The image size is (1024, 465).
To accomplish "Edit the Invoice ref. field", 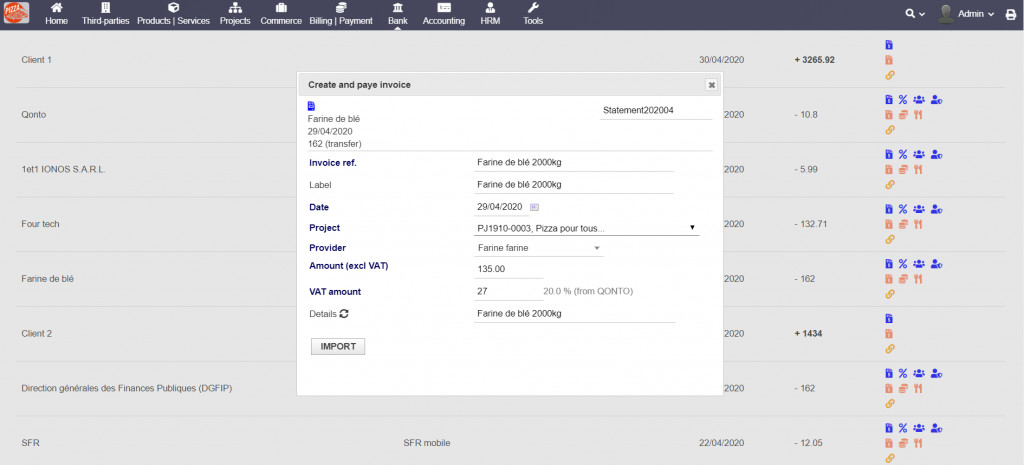I will pos(573,162).
